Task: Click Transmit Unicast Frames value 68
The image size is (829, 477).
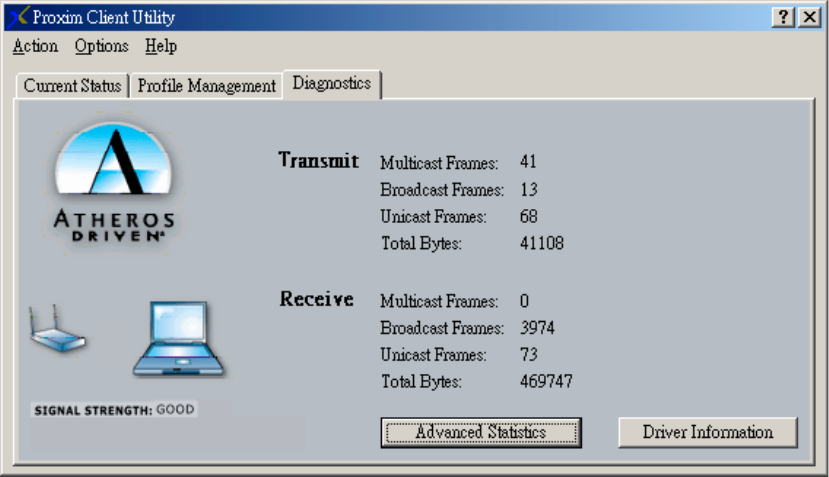Action: coord(529,216)
